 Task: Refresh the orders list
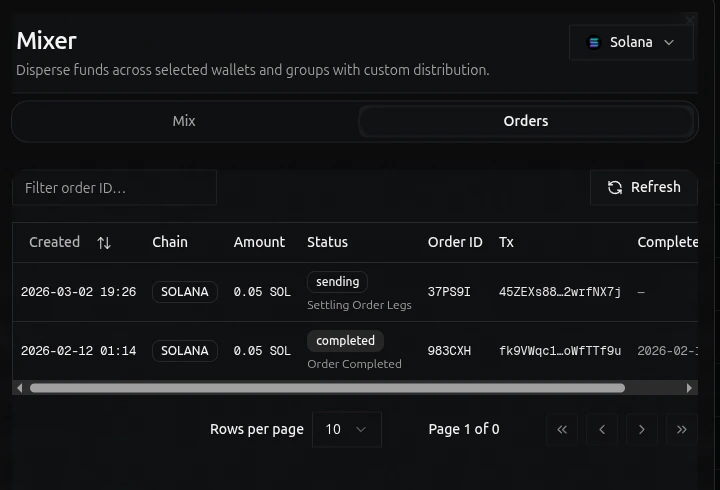(x=644, y=187)
